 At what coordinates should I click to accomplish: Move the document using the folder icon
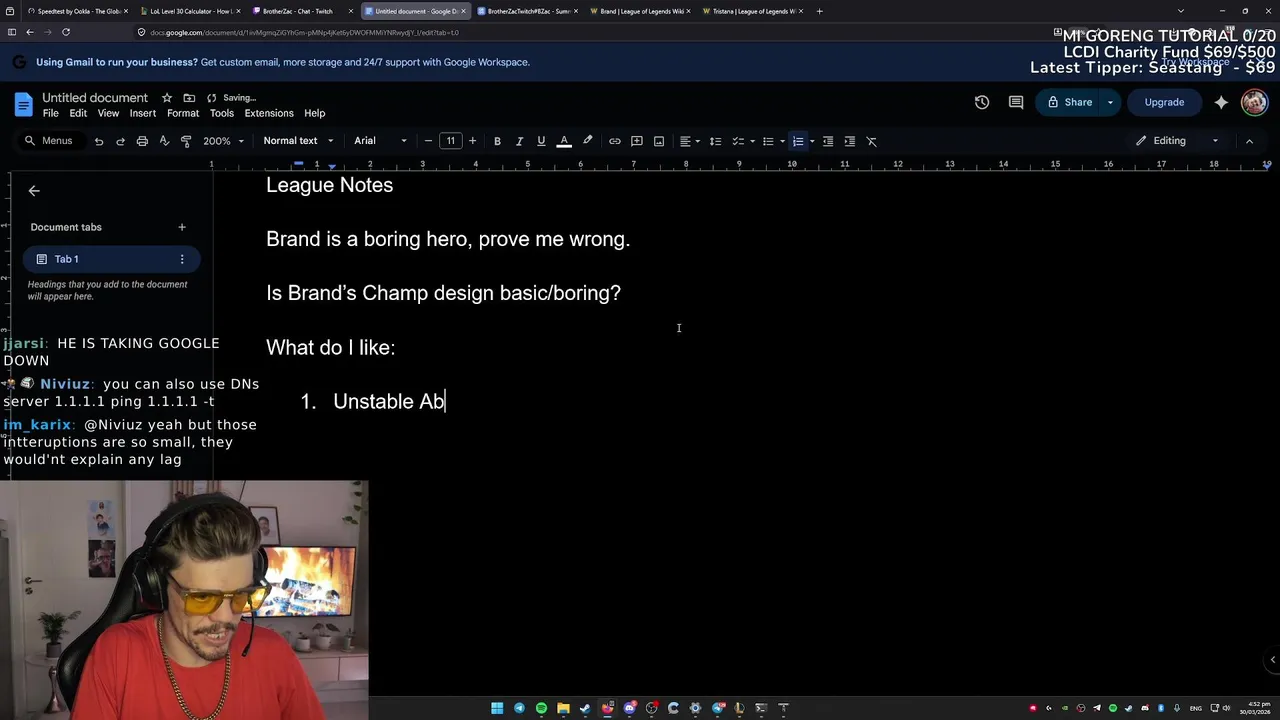[189, 98]
